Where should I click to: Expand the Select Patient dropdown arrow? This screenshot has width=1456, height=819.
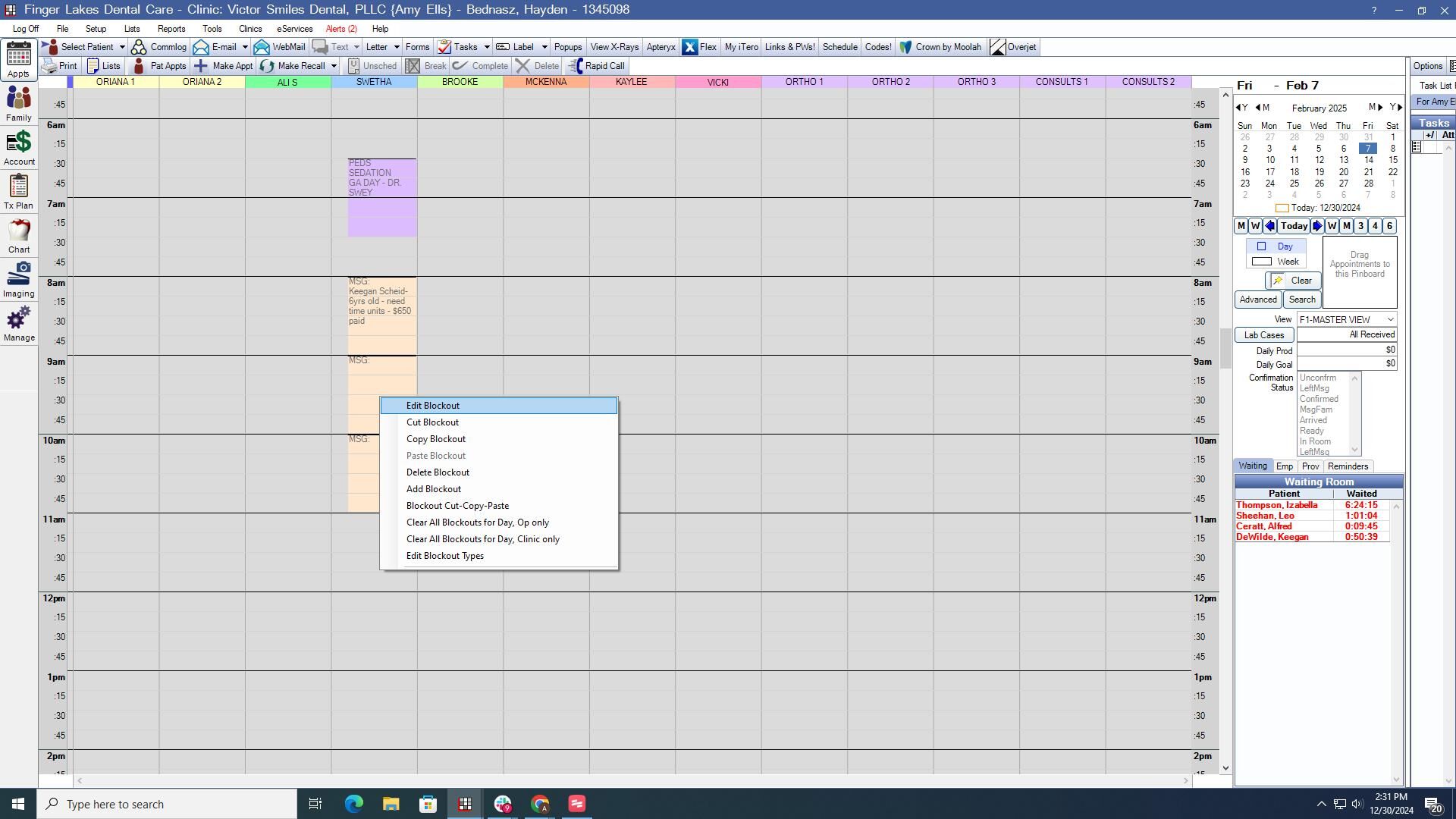point(121,47)
